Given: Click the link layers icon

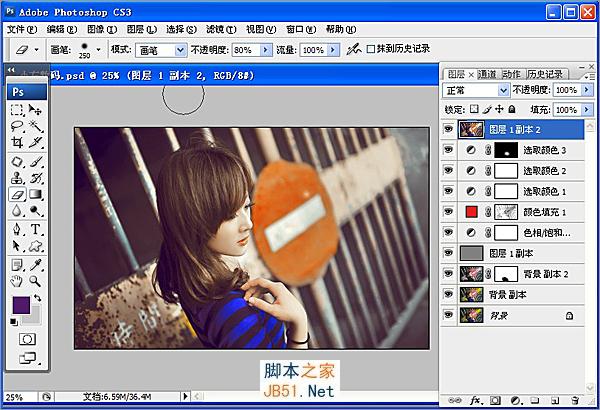Looking at the screenshot, I should point(454,400).
